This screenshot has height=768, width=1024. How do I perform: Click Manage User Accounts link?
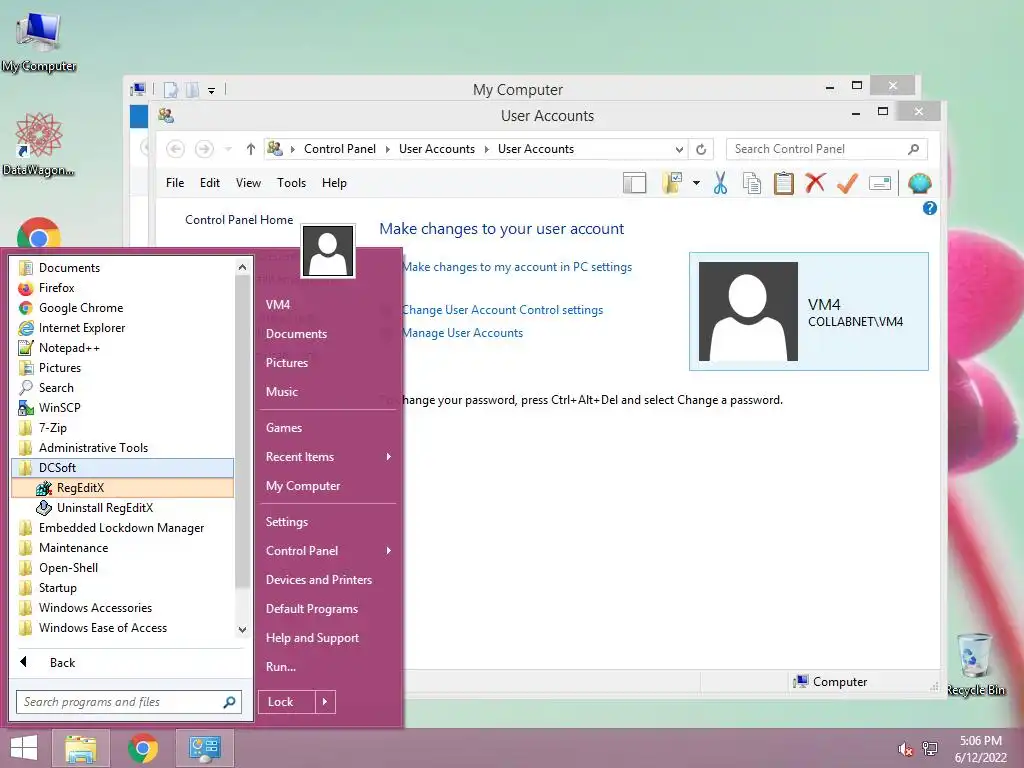pyautogui.click(x=462, y=333)
